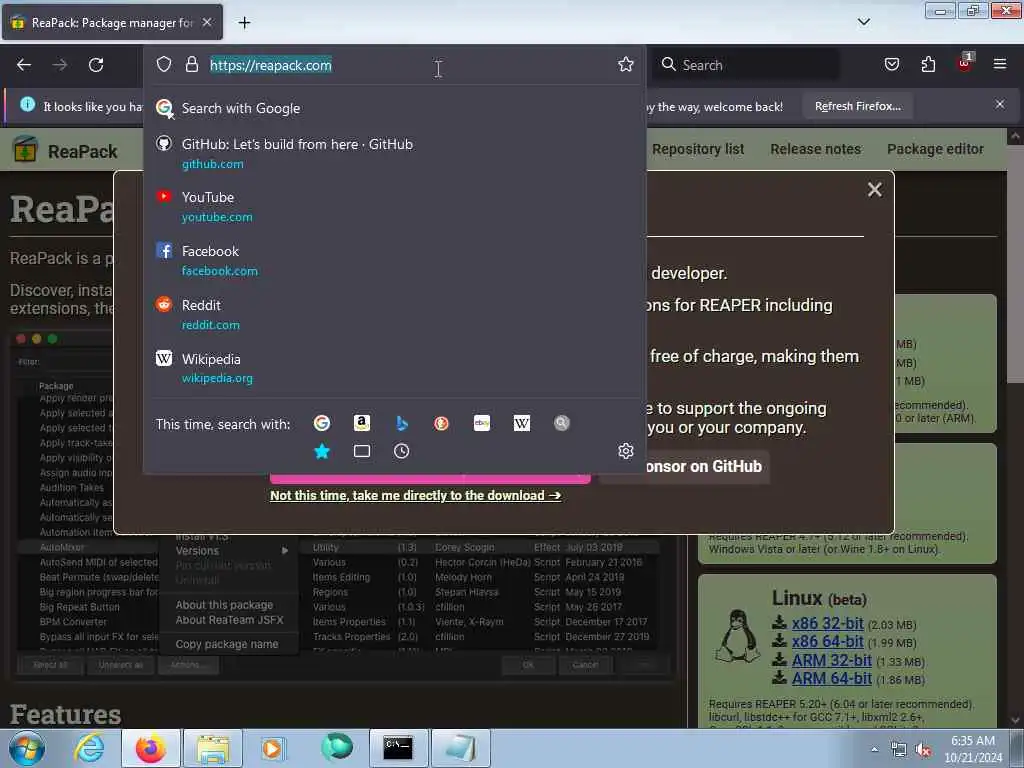
Task: Launch Internet Explorer from the taskbar
Action: coord(89,748)
